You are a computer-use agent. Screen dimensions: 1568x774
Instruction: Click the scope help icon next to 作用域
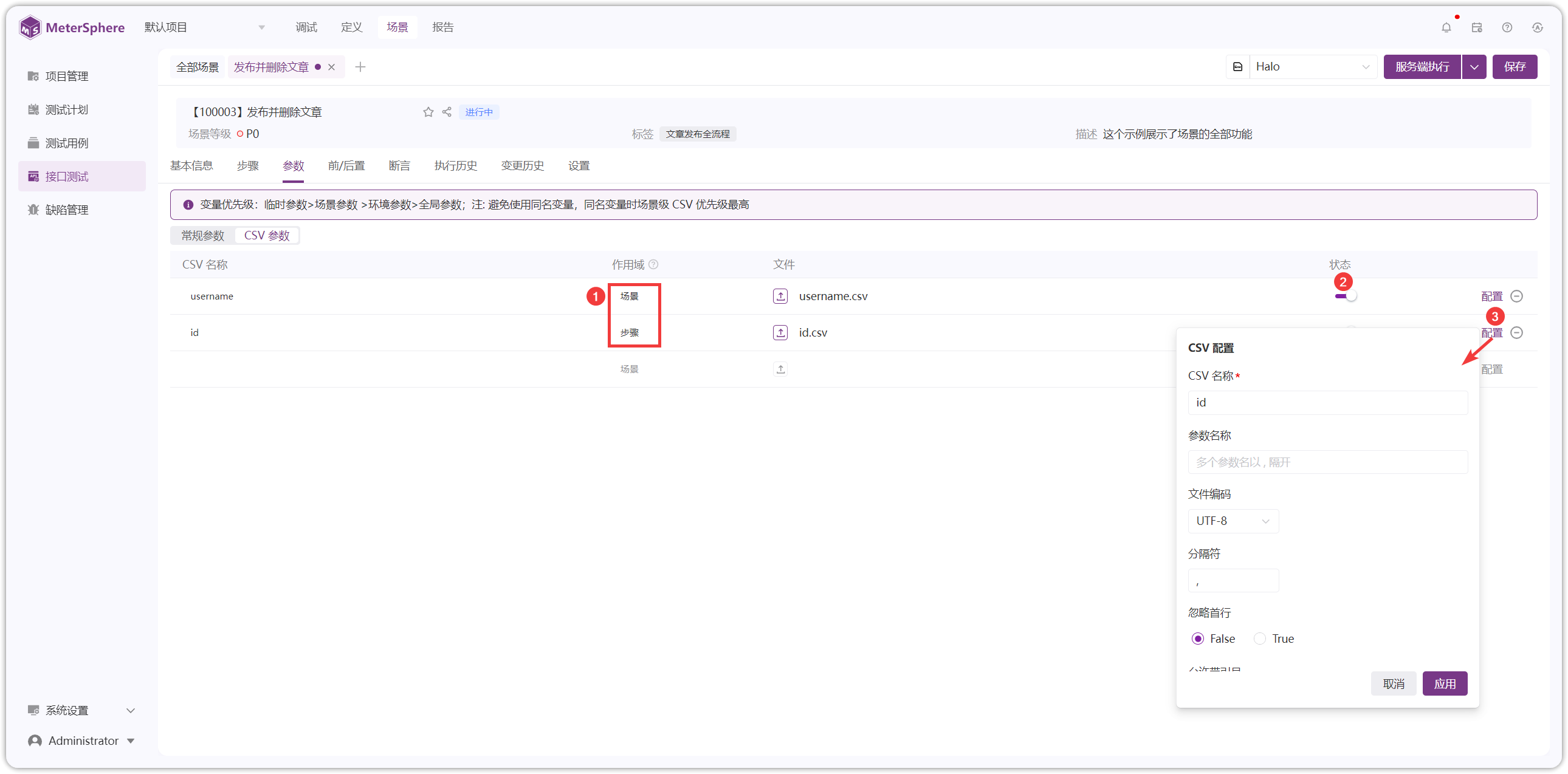point(653,265)
